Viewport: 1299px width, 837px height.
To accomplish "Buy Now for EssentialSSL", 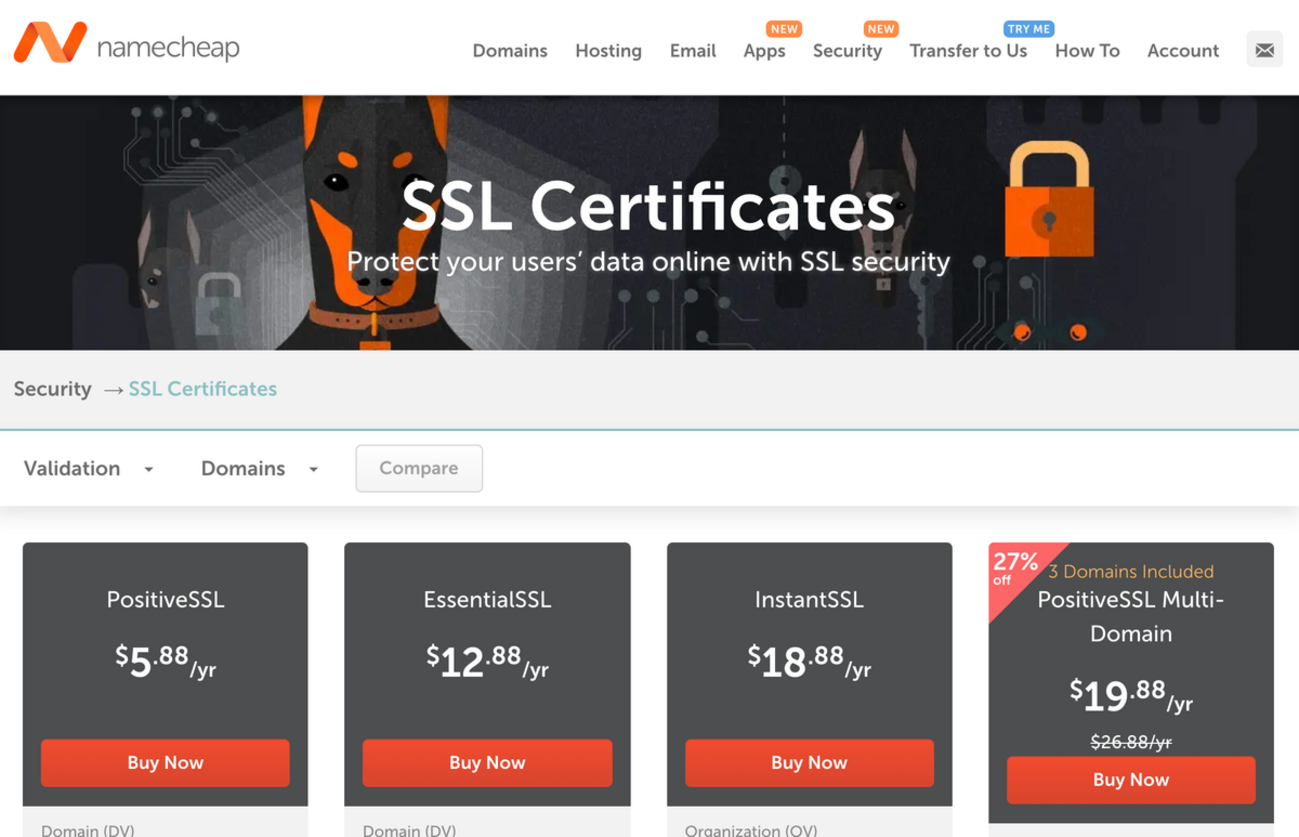I will [x=487, y=763].
